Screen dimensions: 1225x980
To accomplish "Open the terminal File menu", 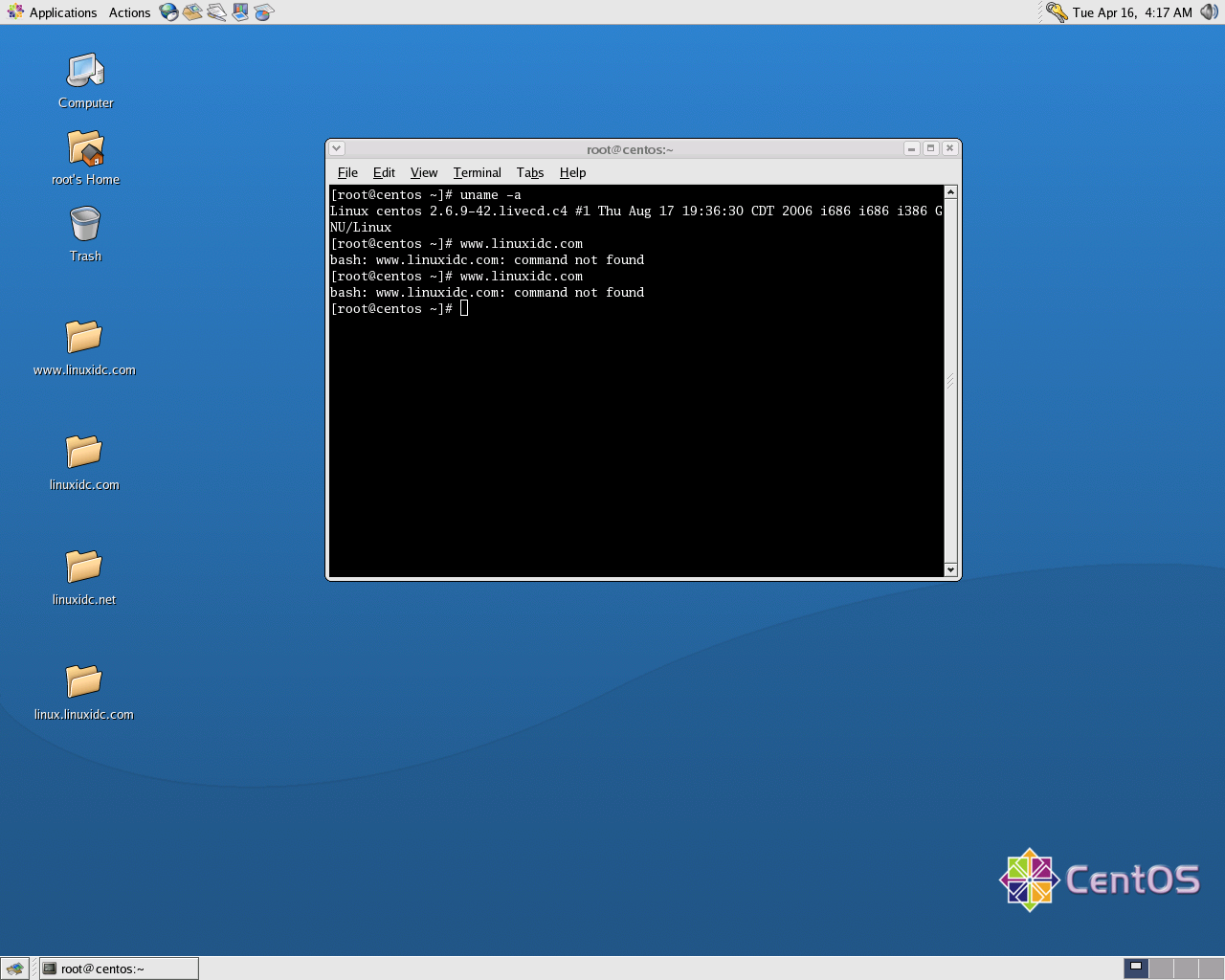I will (x=347, y=172).
